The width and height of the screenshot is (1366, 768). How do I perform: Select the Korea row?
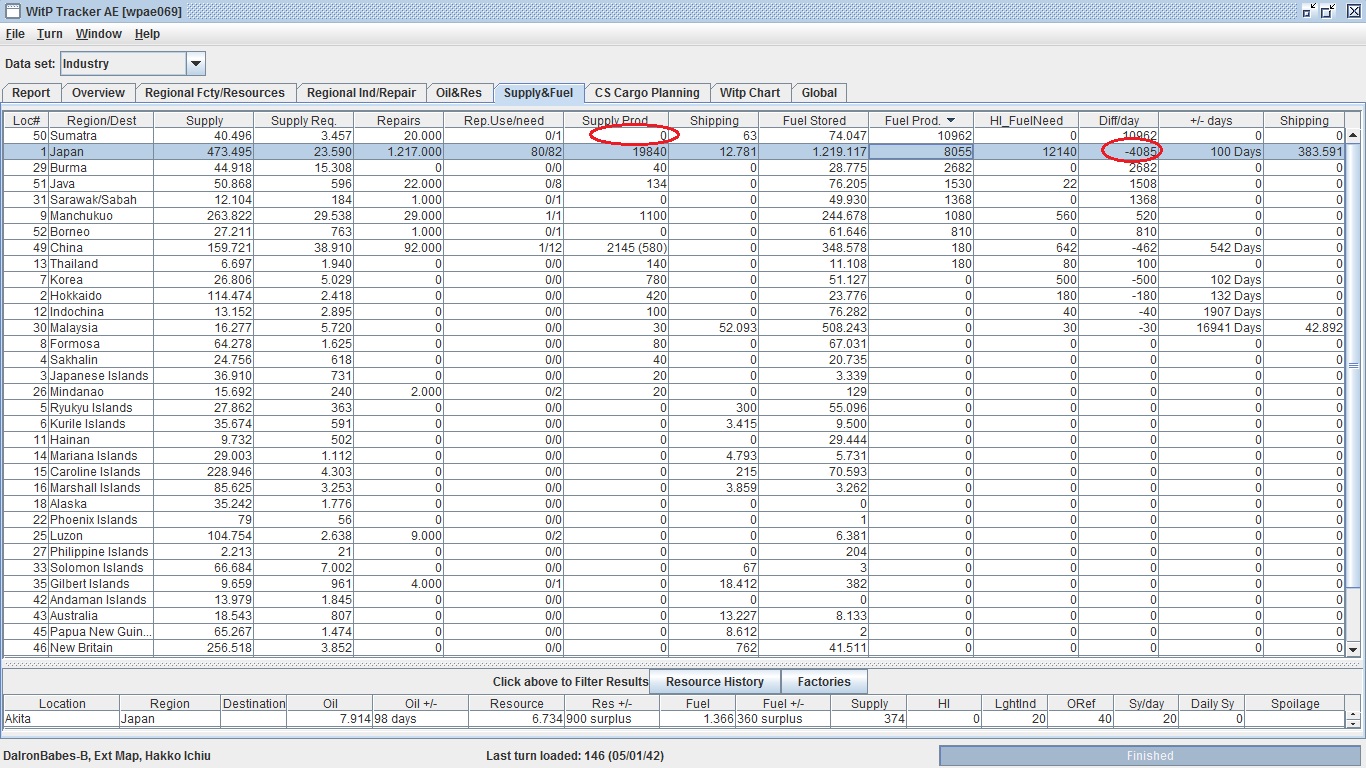(674, 280)
